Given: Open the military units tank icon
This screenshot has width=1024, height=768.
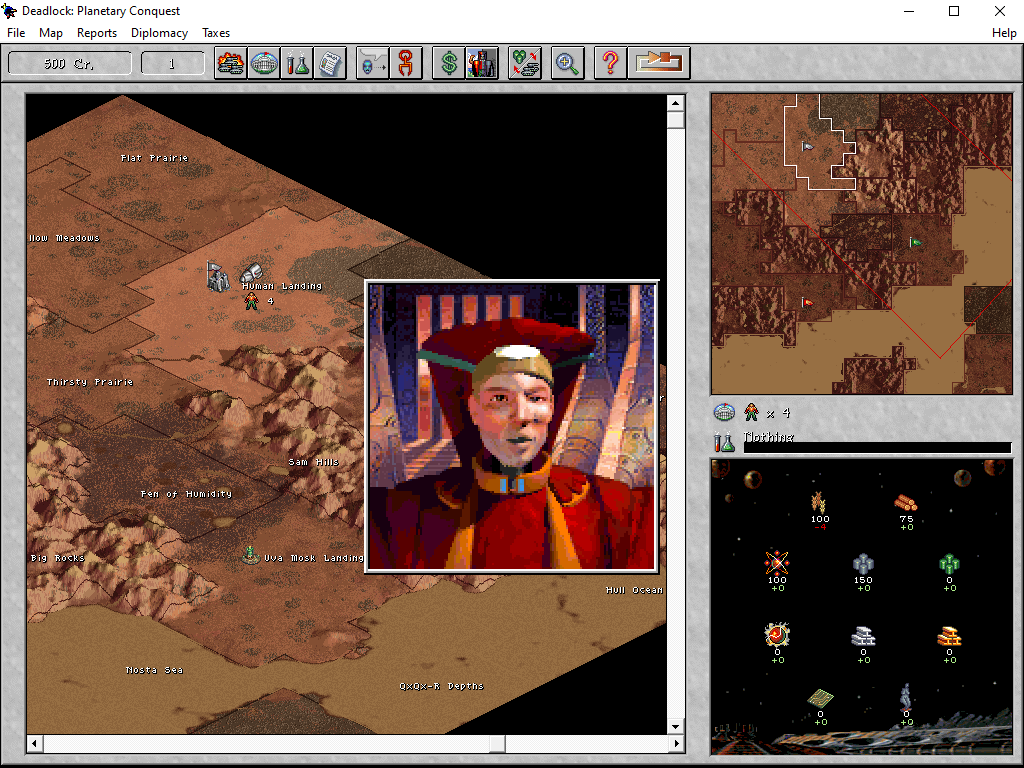Looking at the screenshot, I should (231, 63).
